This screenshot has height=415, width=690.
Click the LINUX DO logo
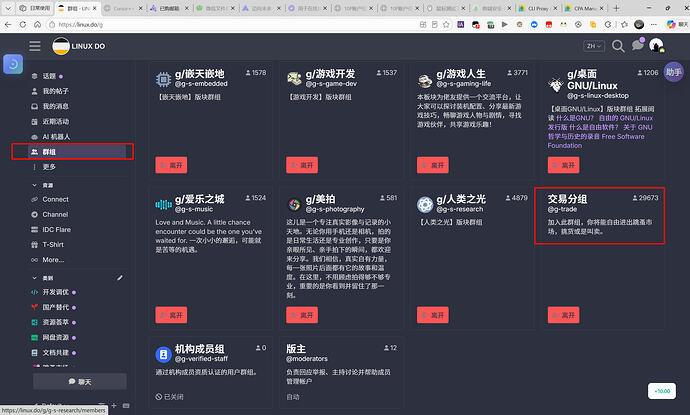pyautogui.click(x=79, y=46)
